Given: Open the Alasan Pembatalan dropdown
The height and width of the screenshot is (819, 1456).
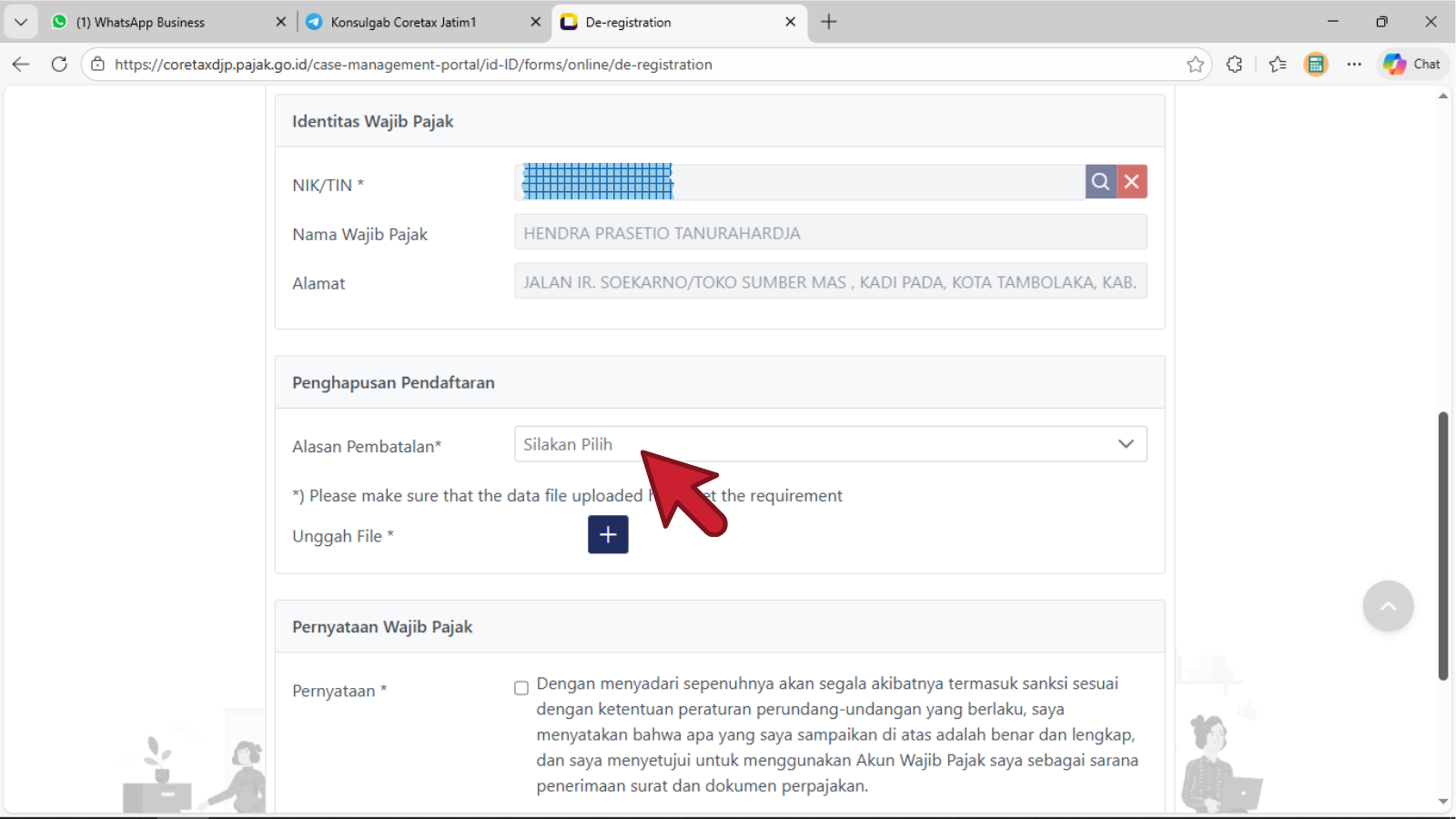Looking at the screenshot, I should click(830, 444).
